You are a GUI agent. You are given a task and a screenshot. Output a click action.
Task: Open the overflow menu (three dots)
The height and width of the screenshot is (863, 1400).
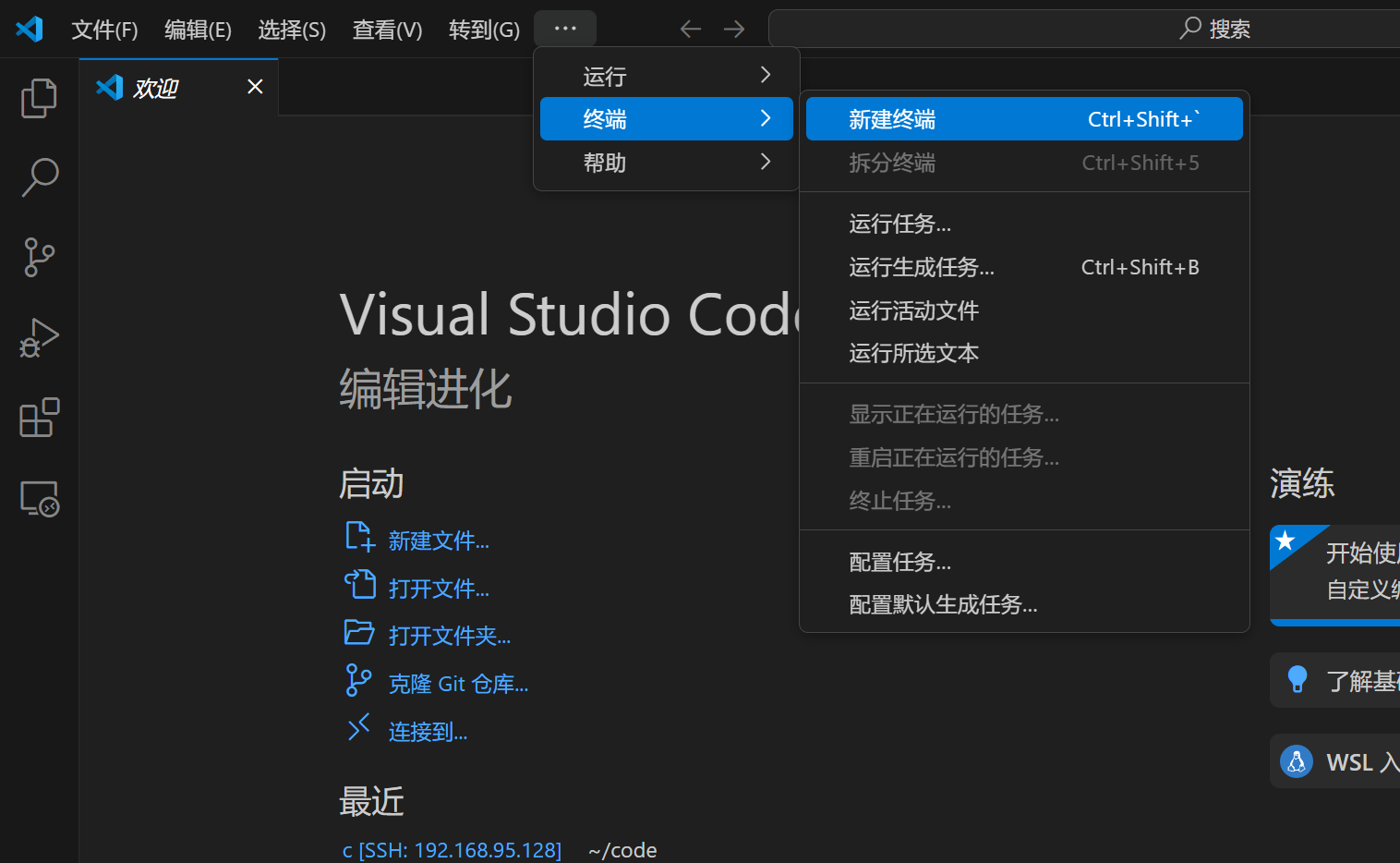point(565,29)
